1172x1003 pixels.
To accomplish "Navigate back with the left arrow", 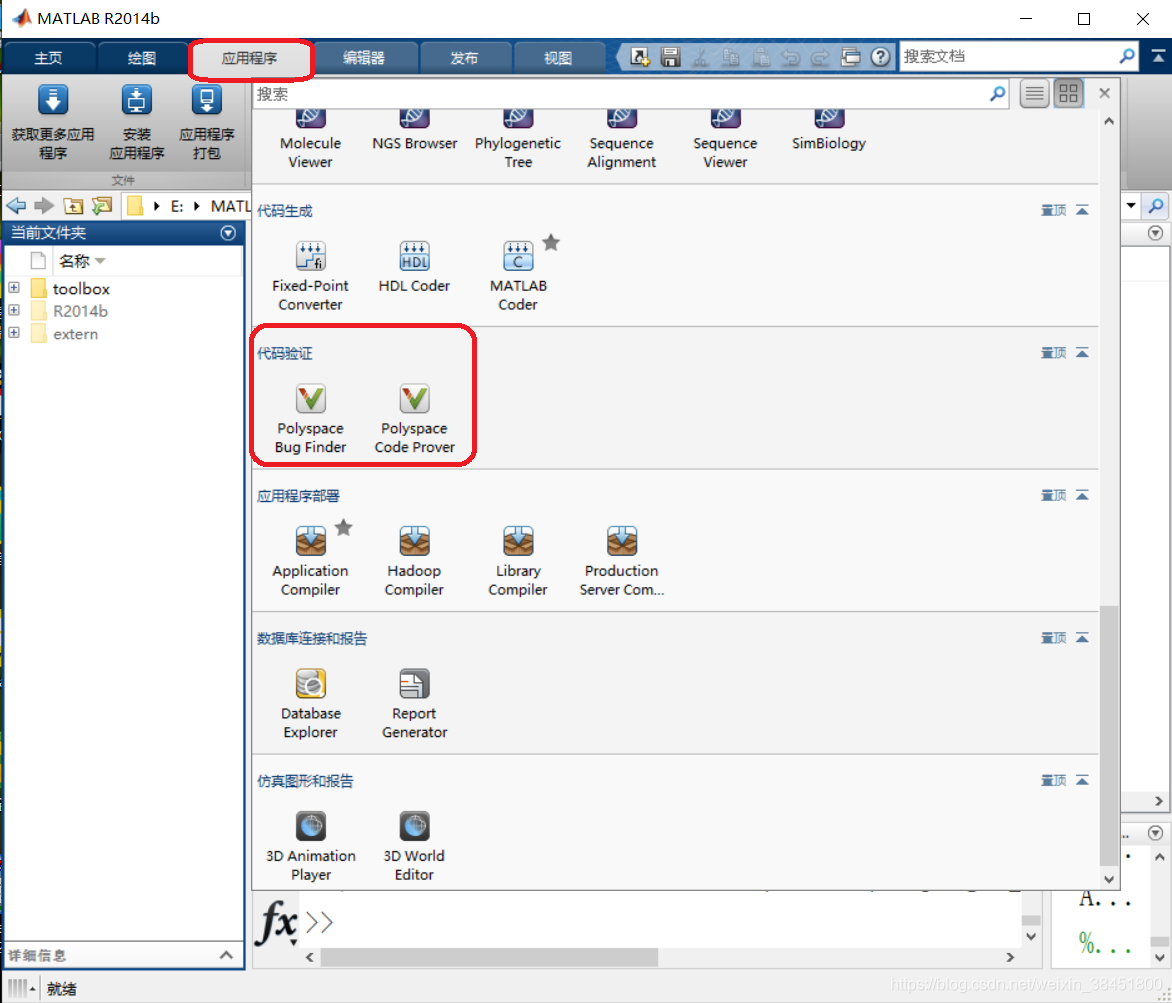I will click(16, 206).
